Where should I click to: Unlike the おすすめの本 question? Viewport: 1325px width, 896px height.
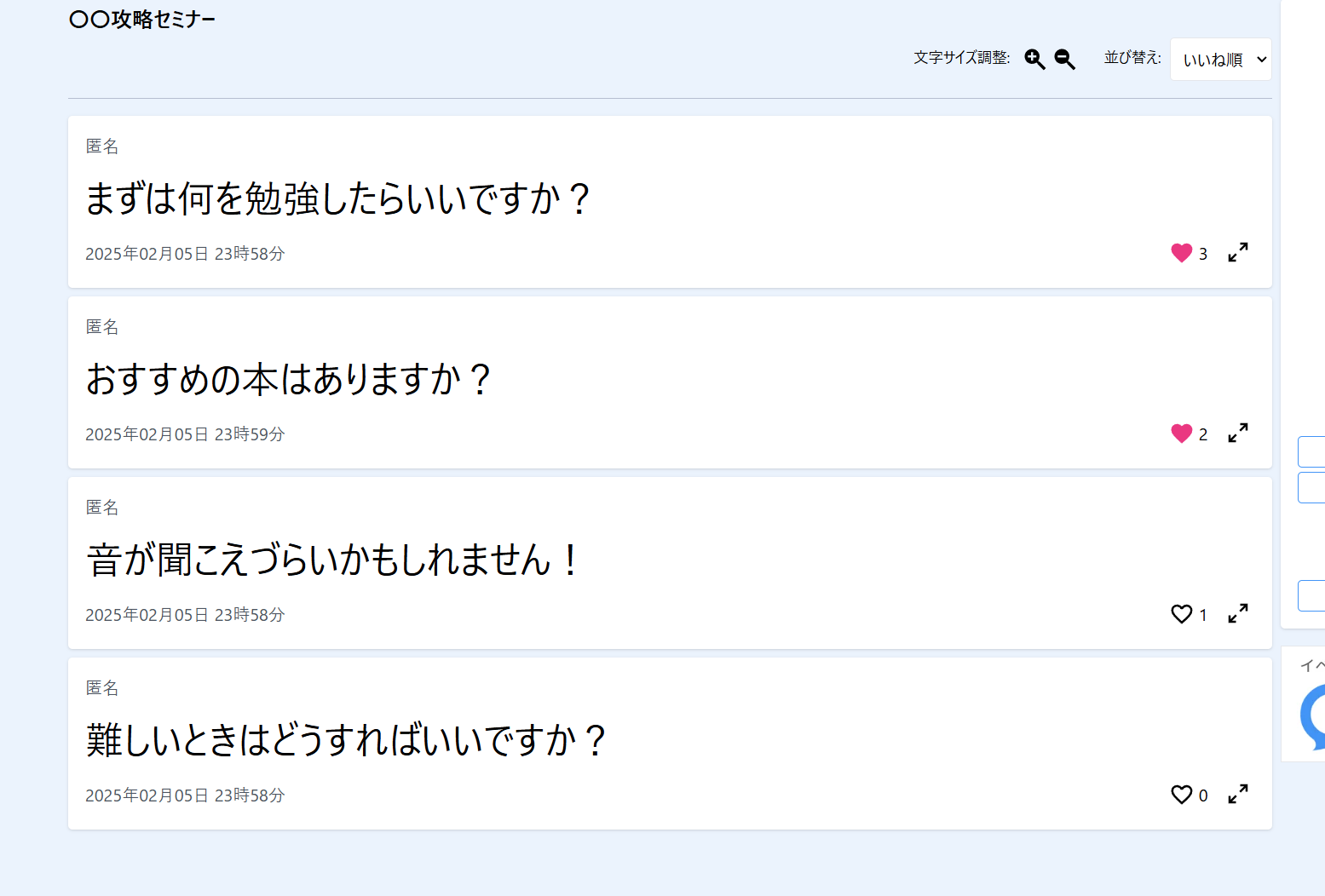pyautogui.click(x=1181, y=433)
